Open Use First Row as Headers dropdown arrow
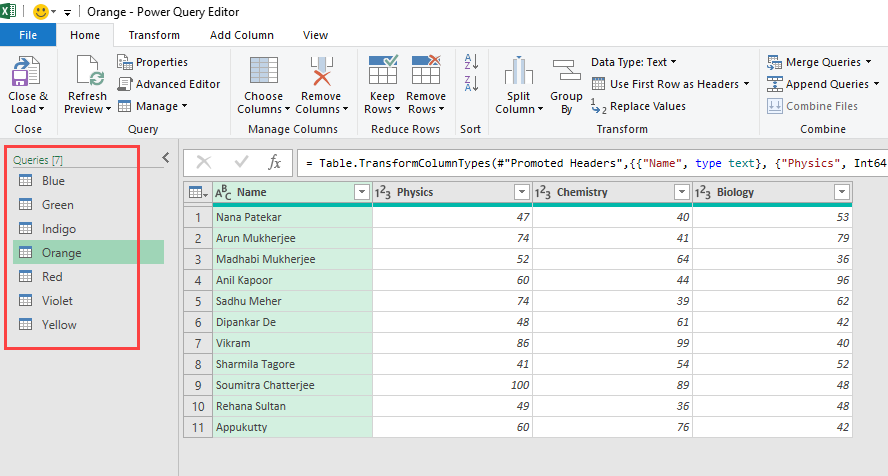The image size is (888, 476). pyautogui.click(x=746, y=84)
